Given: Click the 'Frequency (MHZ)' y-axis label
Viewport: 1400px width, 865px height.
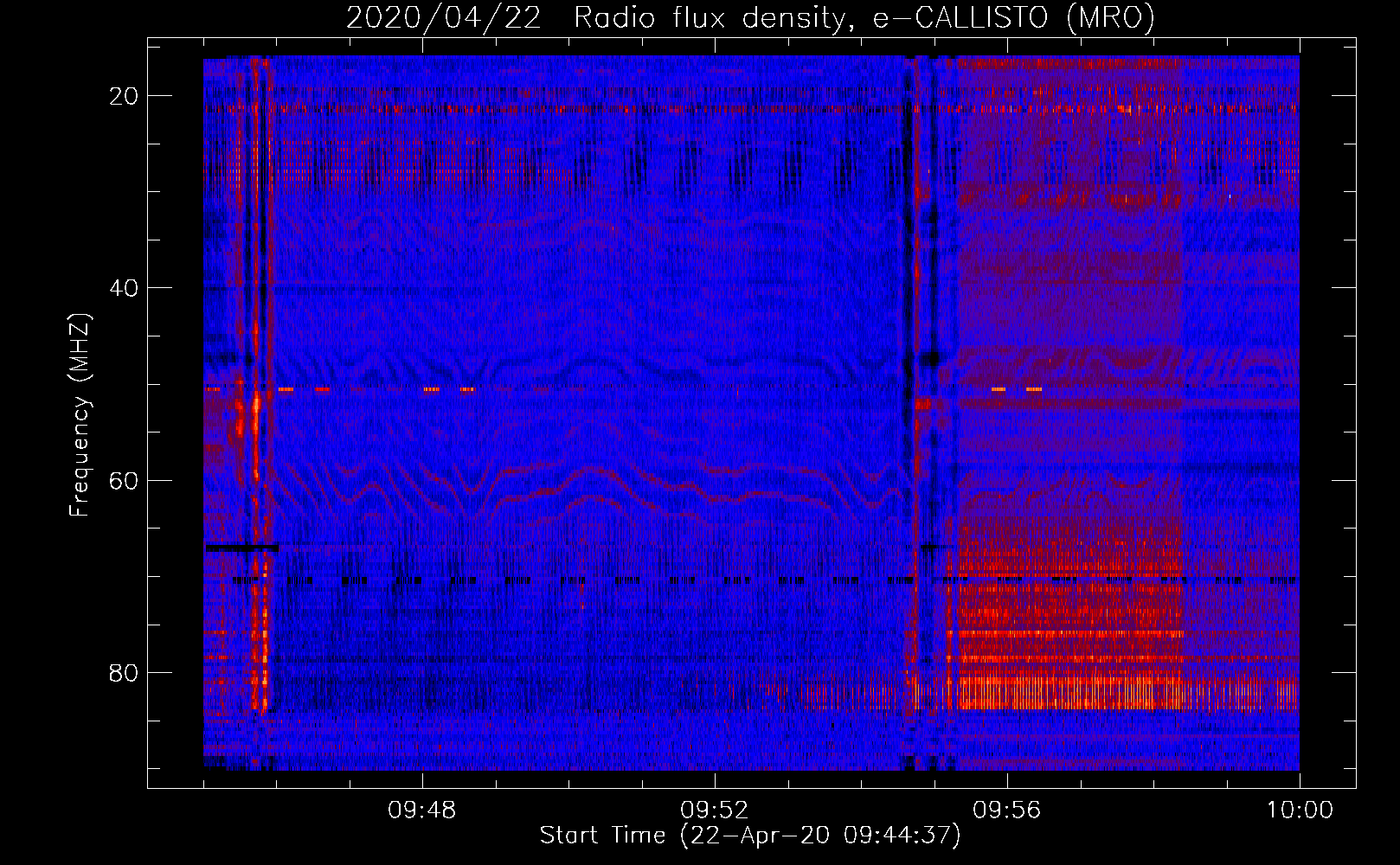Looking at the screenshot, I should (80, 415).
